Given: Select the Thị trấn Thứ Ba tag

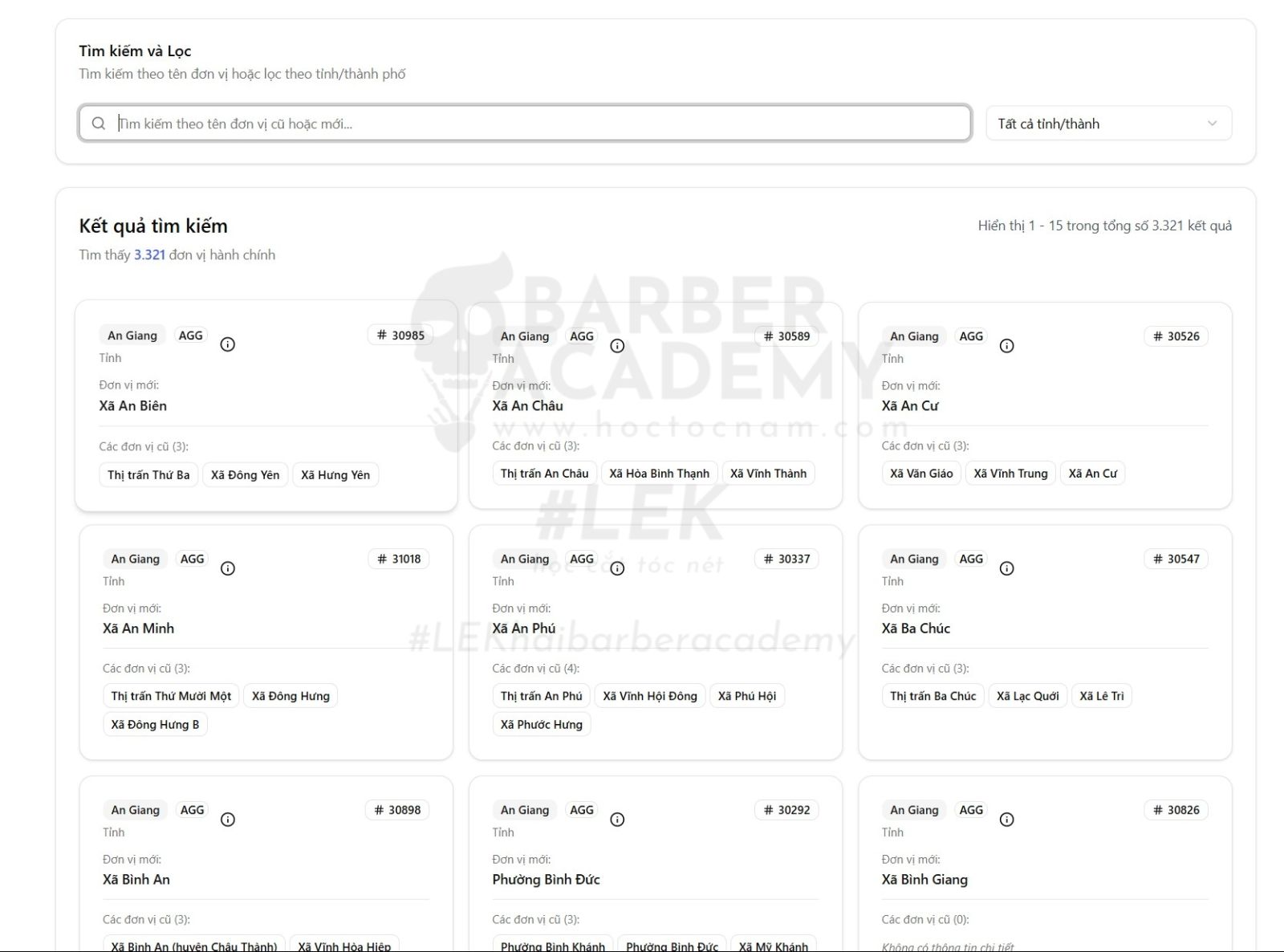Looking at the screenshot, I should click(x=148, y=475).
